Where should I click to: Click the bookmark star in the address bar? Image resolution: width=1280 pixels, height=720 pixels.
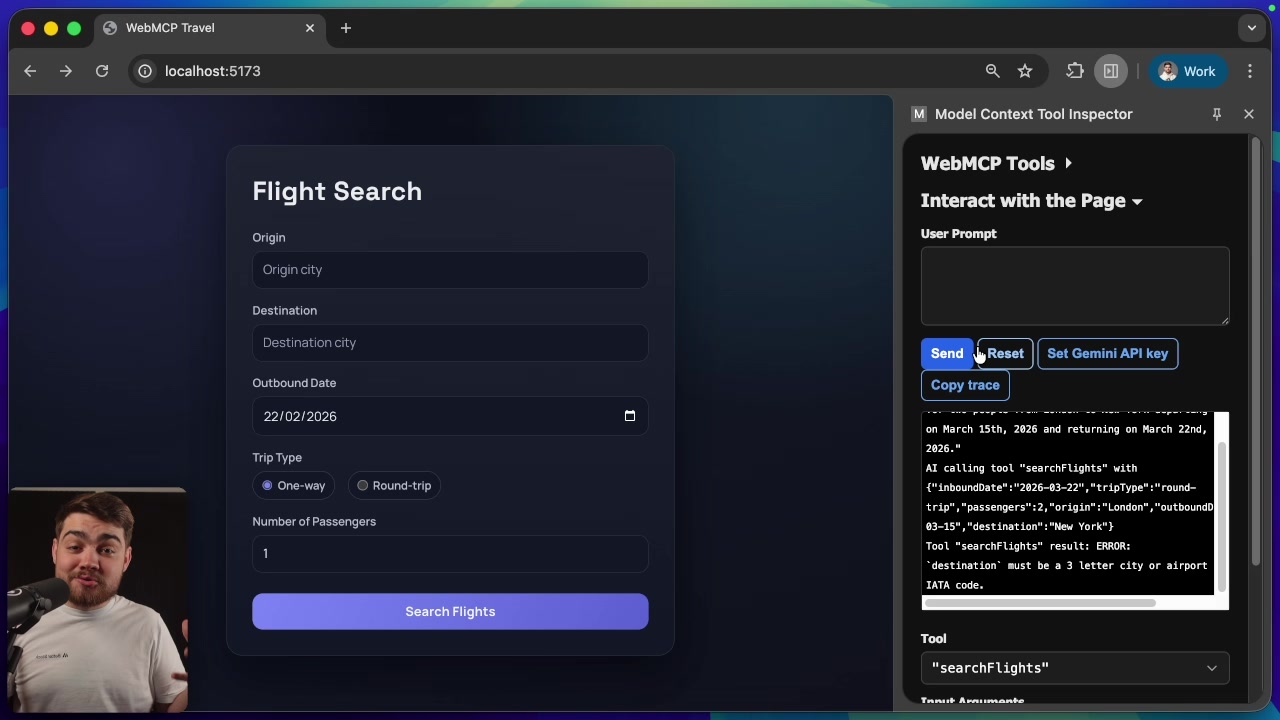[x=1025, y=71]
